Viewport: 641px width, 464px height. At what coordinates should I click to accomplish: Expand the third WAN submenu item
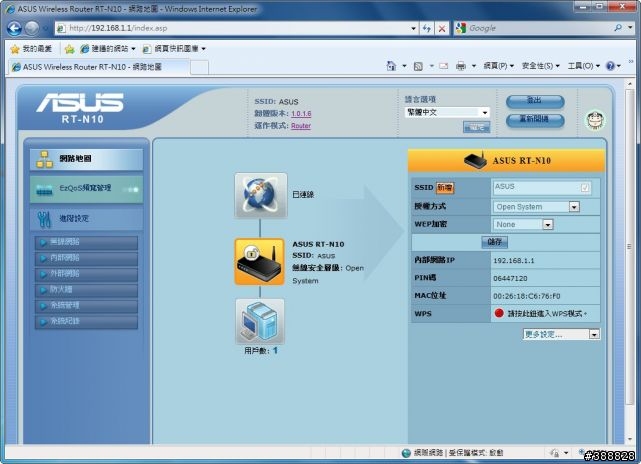tap(86, 274)
